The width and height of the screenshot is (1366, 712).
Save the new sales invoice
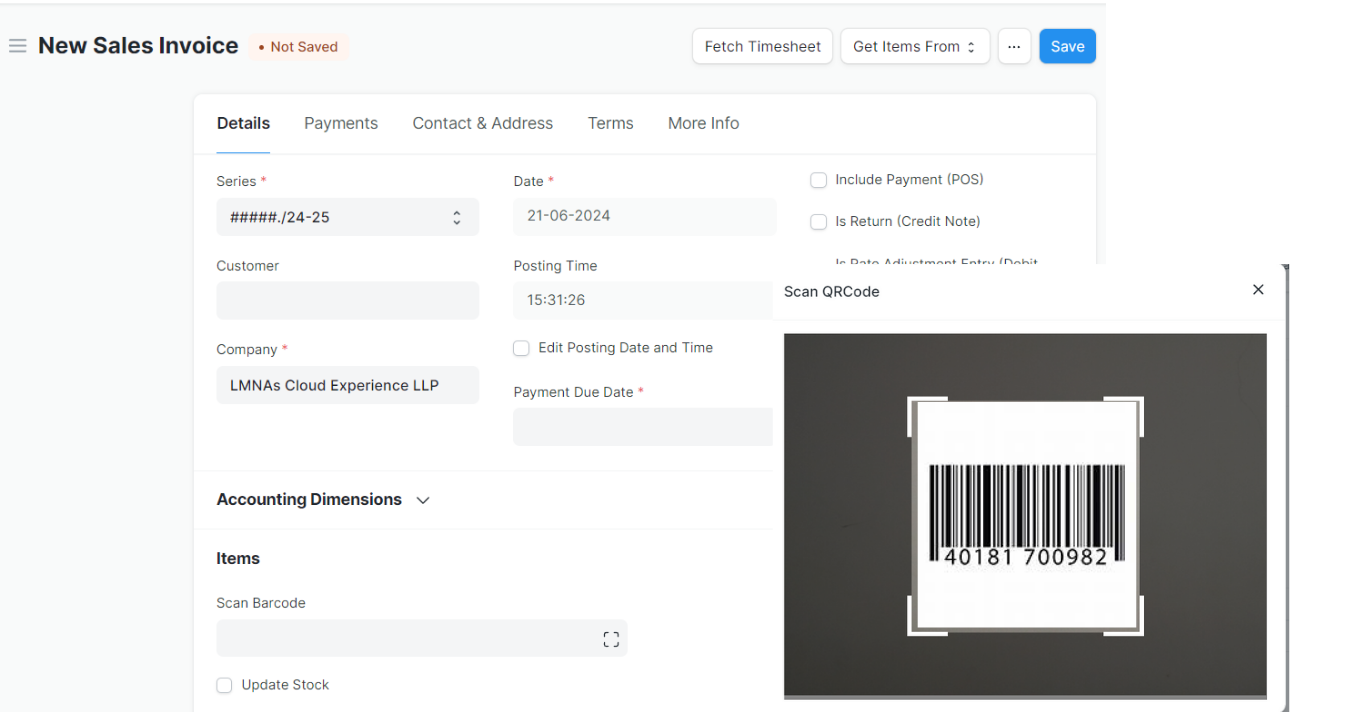[1067, 46]
